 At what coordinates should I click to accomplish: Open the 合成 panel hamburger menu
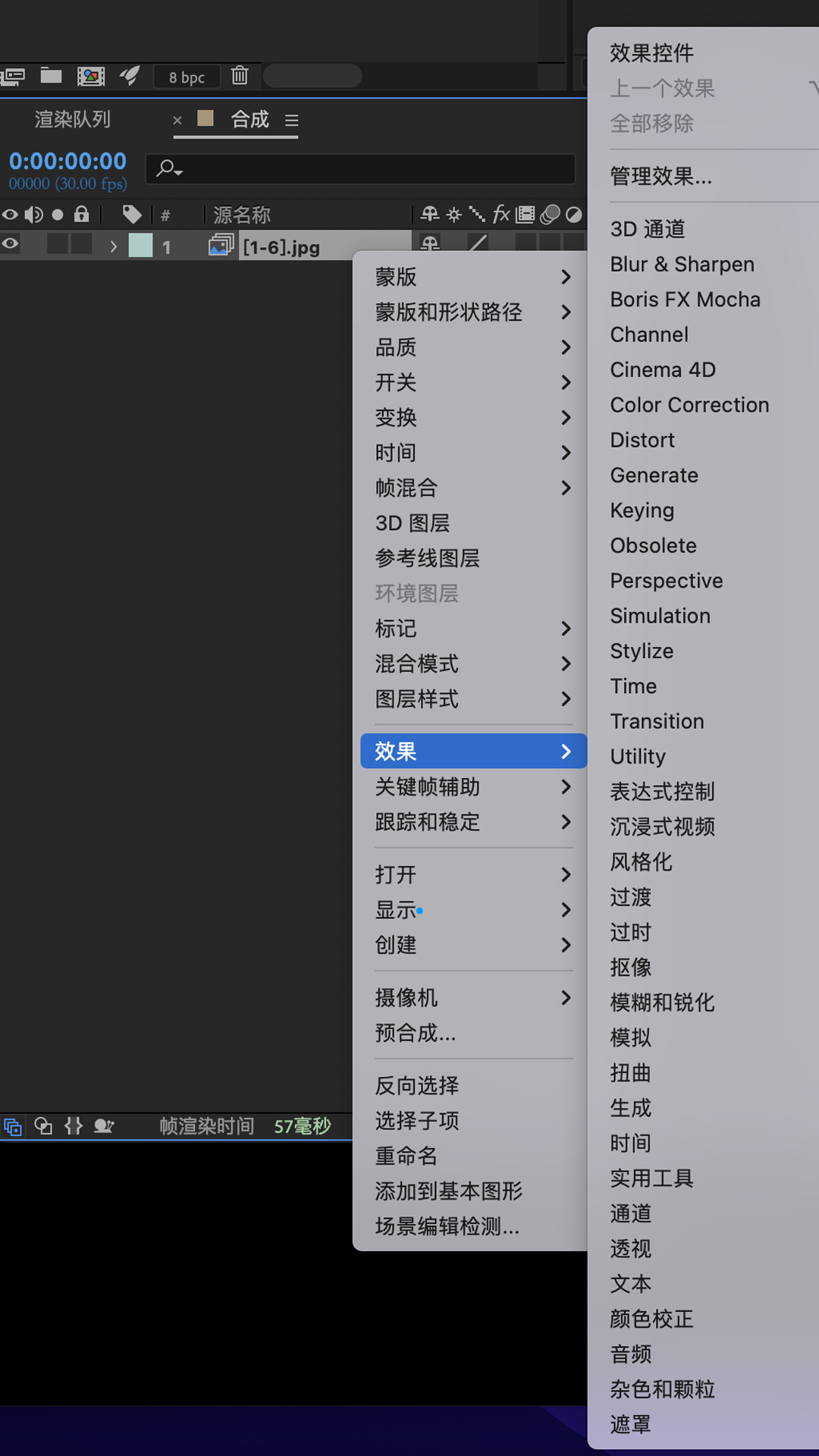[x=292, y=121]
